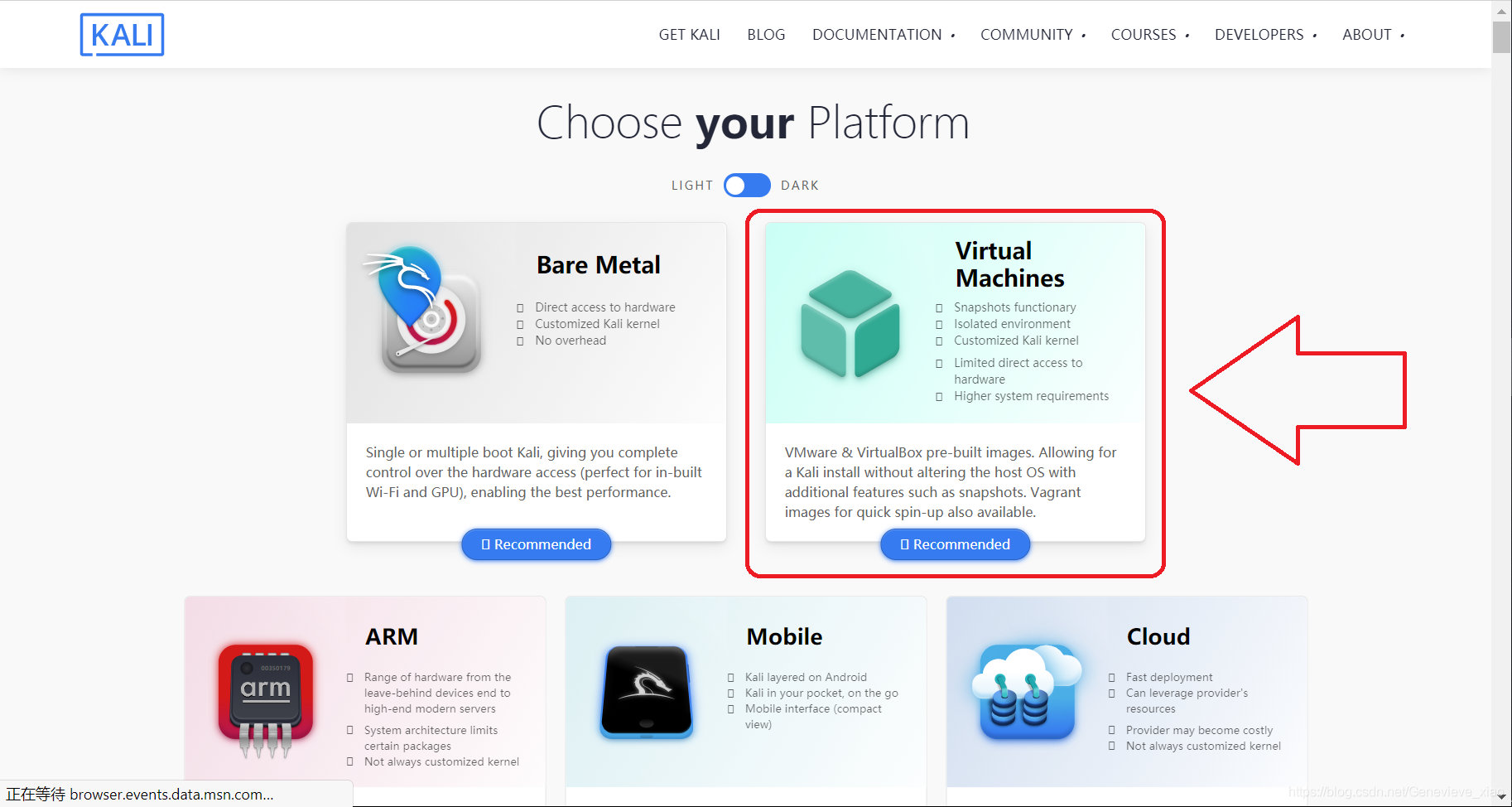Open the Get Kali nav link

coord(689,35)
